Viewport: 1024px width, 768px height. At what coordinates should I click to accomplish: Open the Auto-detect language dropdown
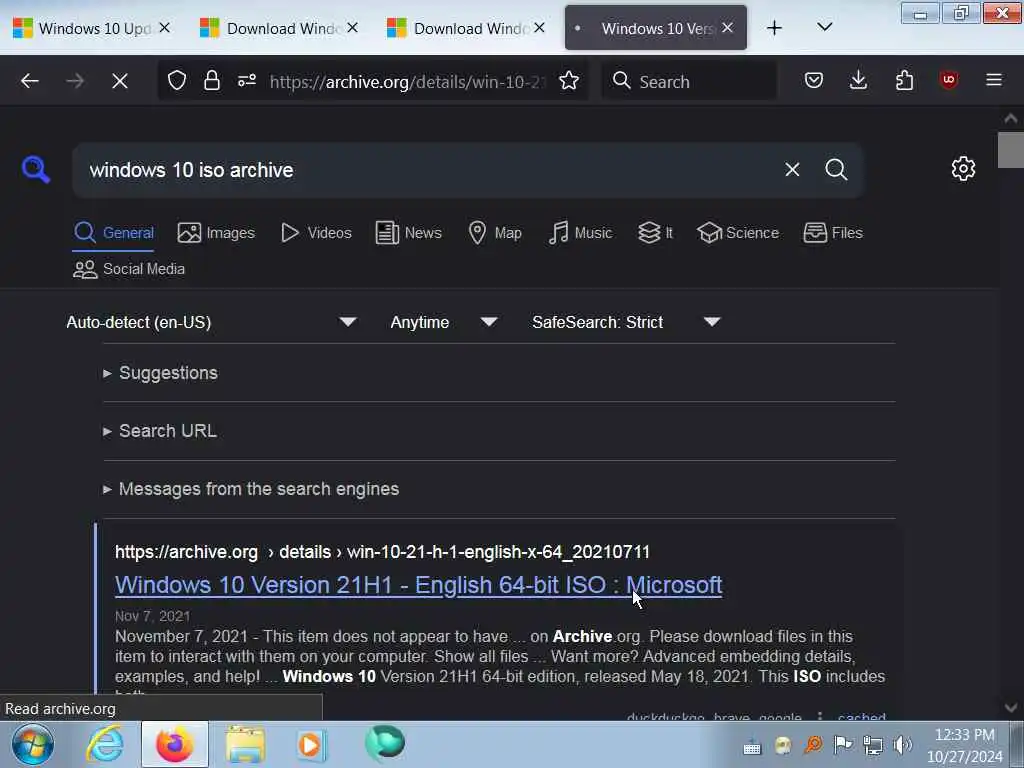click(212, 322)
